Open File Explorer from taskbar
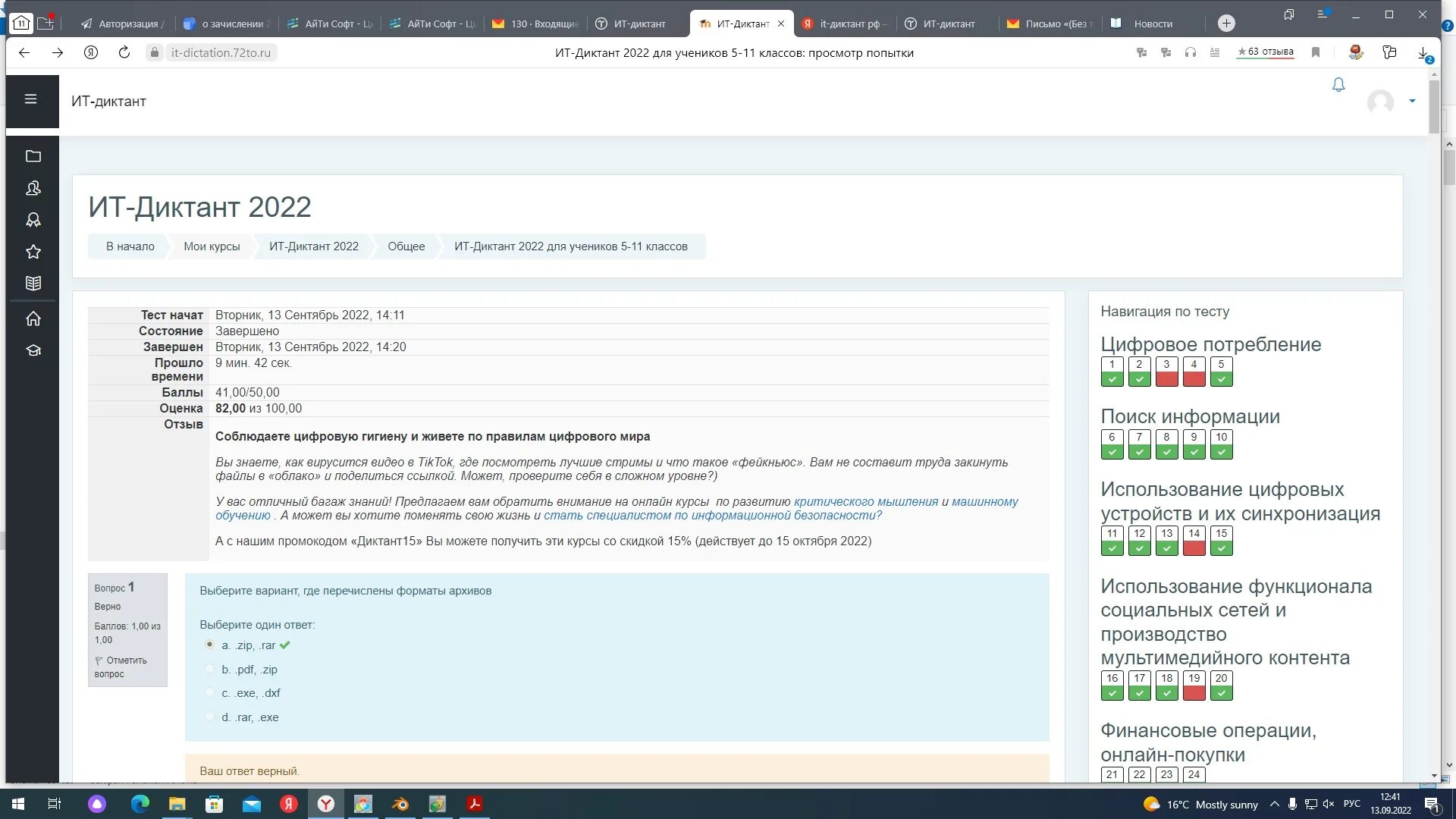This screenshot has height=819, width=1456. point(177,804)
